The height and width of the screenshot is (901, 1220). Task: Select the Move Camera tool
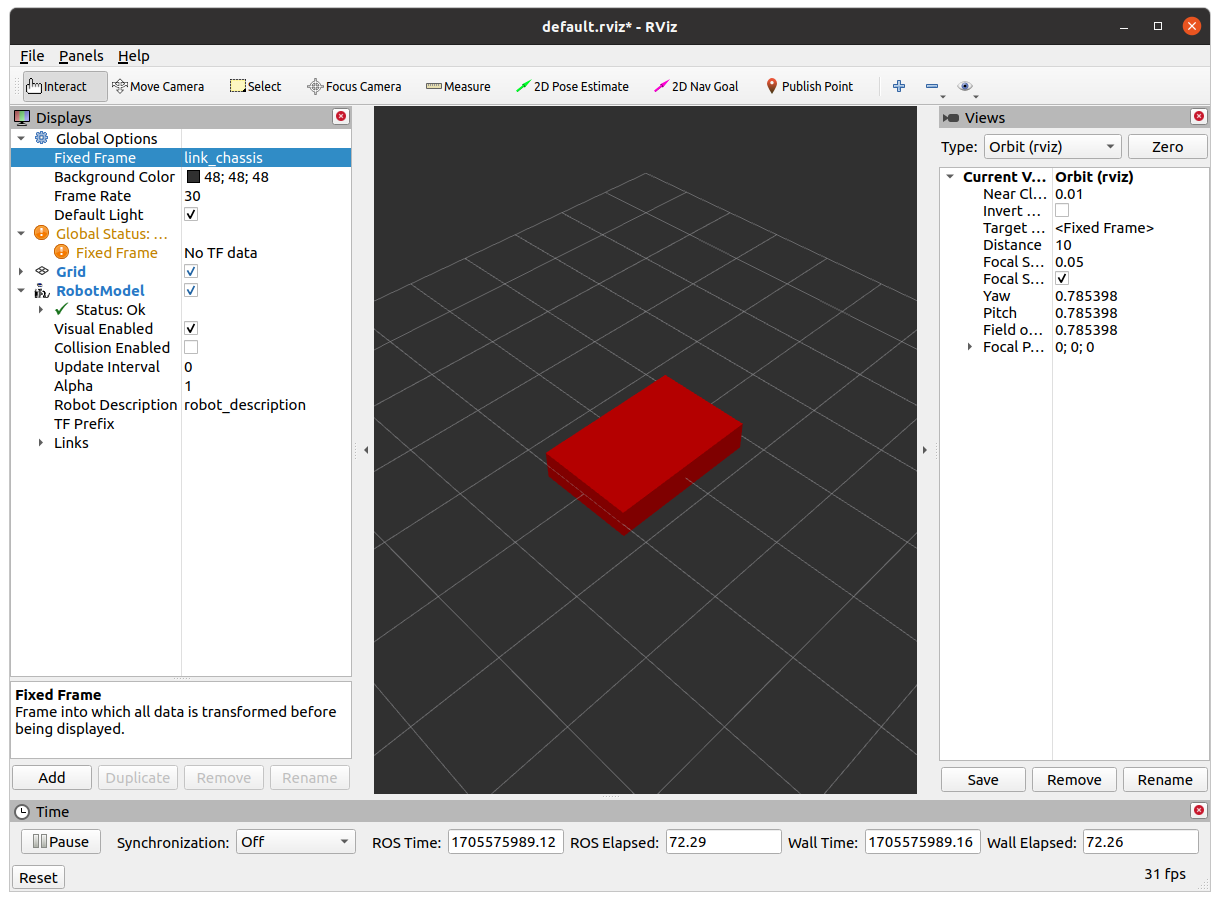pos(158,86)
